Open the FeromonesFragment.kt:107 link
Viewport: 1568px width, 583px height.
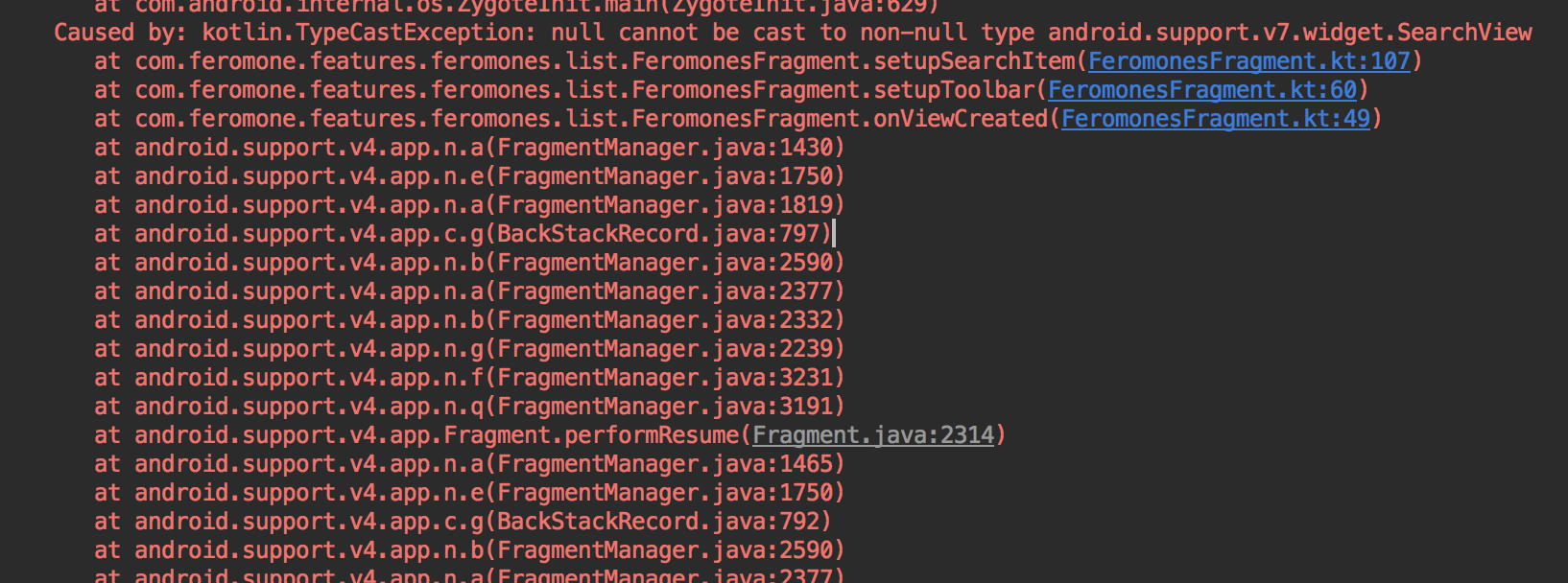point(1248,61)
